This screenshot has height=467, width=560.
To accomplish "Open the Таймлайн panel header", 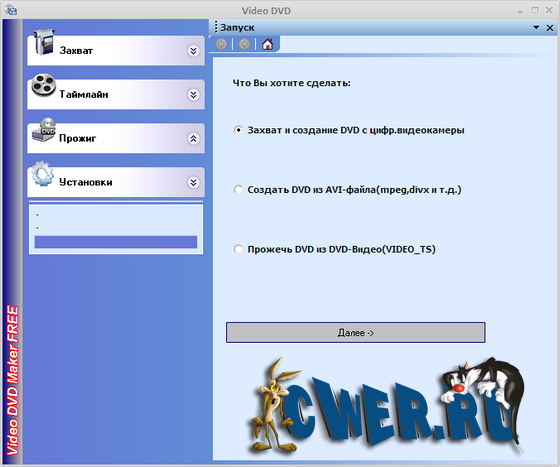I will (x=116, y=94).
